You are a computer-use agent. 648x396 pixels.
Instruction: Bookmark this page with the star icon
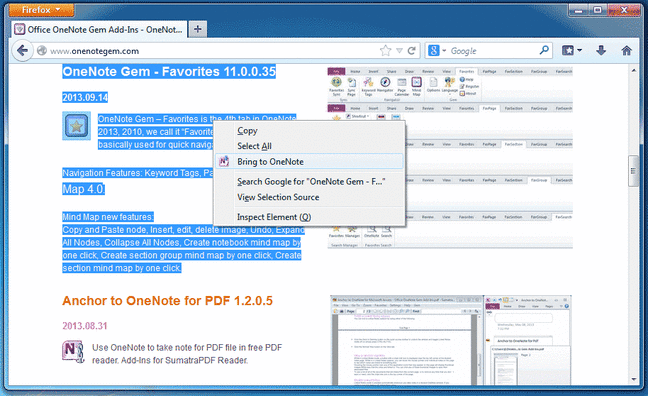coord(385,51)
